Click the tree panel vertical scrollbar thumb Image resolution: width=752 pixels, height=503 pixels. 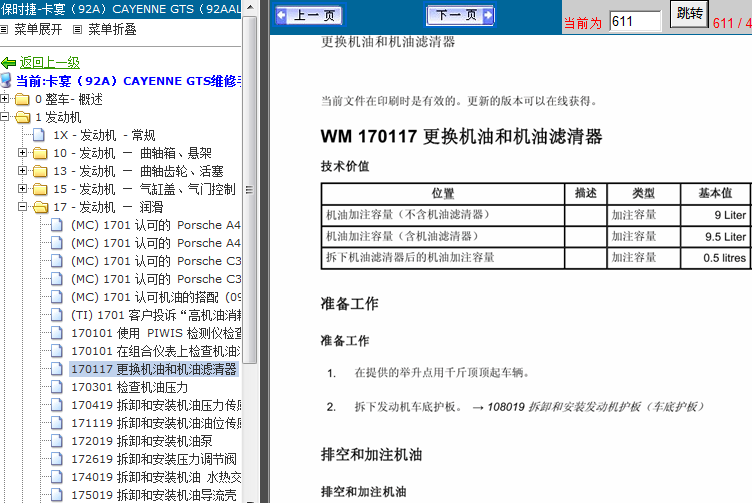250,190
